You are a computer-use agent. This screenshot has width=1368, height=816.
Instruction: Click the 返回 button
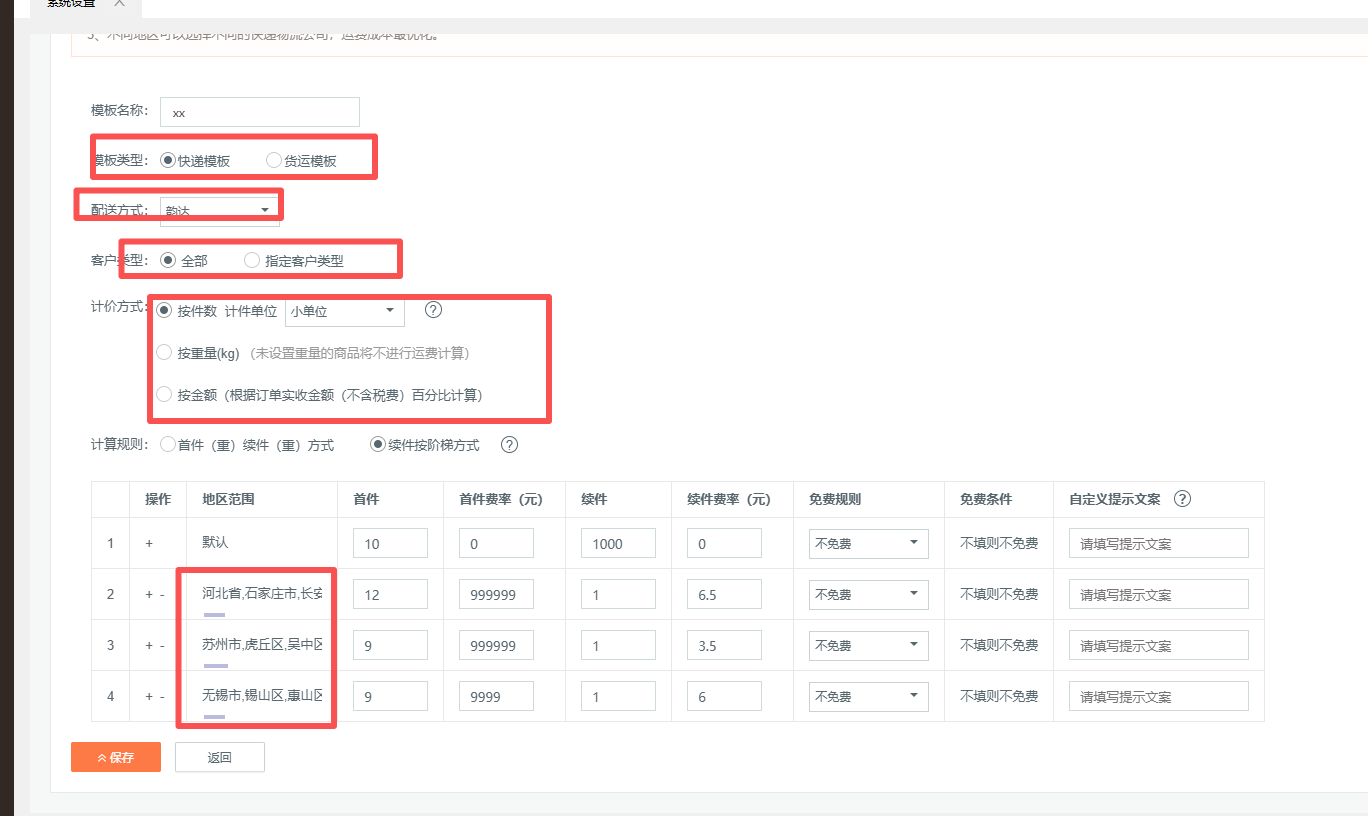(220, 757)
